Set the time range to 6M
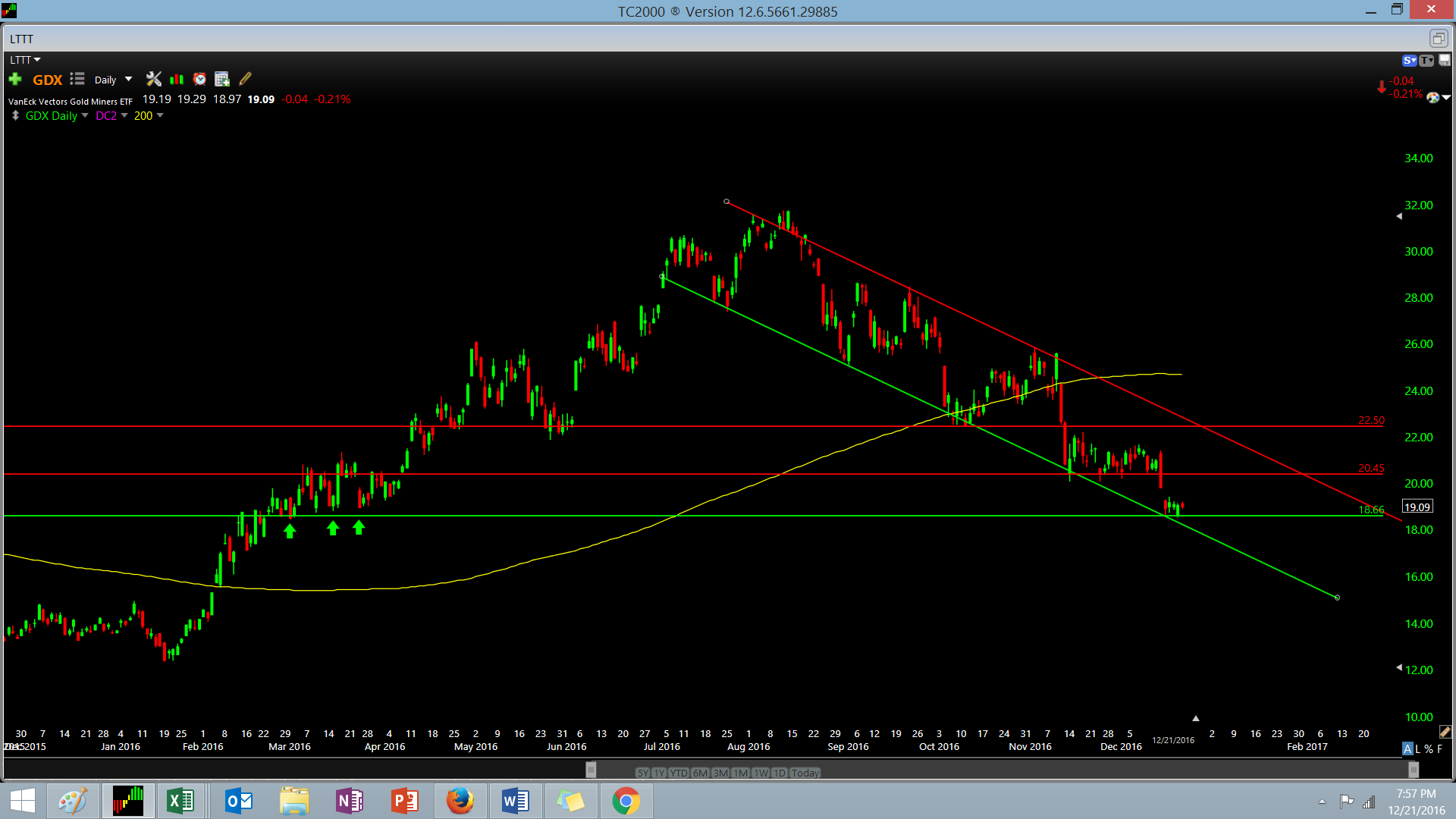The width and height of the screenshot is (1456, 819). click(700, 773)
